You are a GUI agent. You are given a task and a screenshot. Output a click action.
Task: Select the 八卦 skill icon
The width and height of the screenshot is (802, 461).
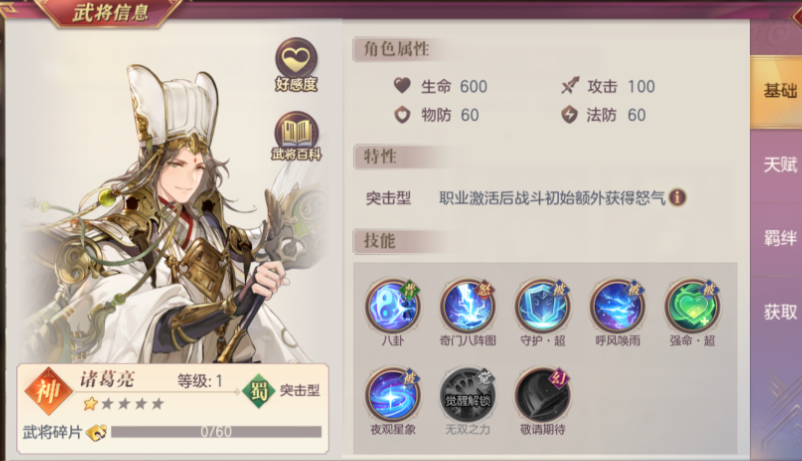pos(392,306)
